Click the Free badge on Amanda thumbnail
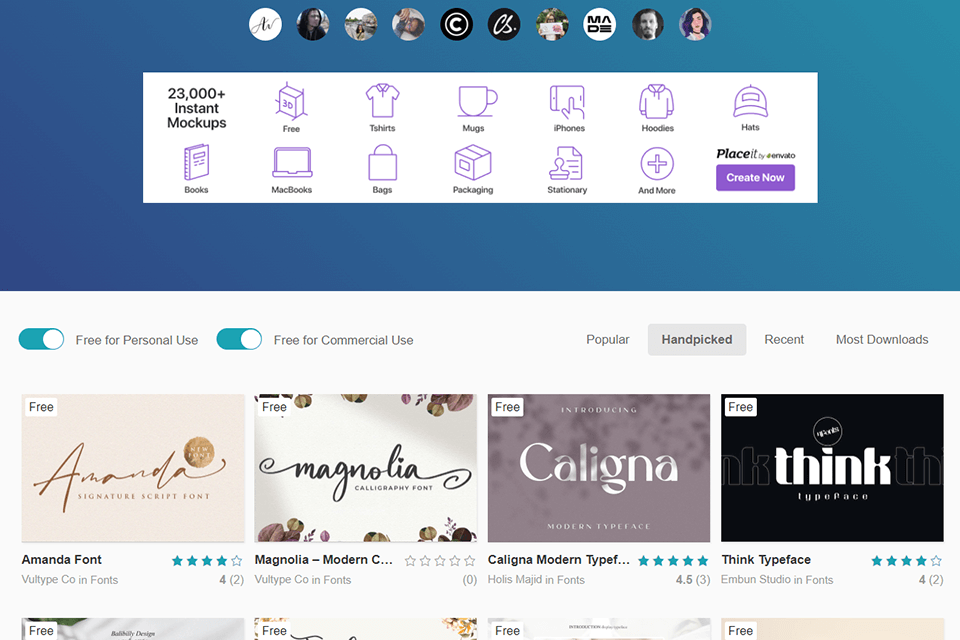This screenshot has width=960, height=640. coord(41,407)
